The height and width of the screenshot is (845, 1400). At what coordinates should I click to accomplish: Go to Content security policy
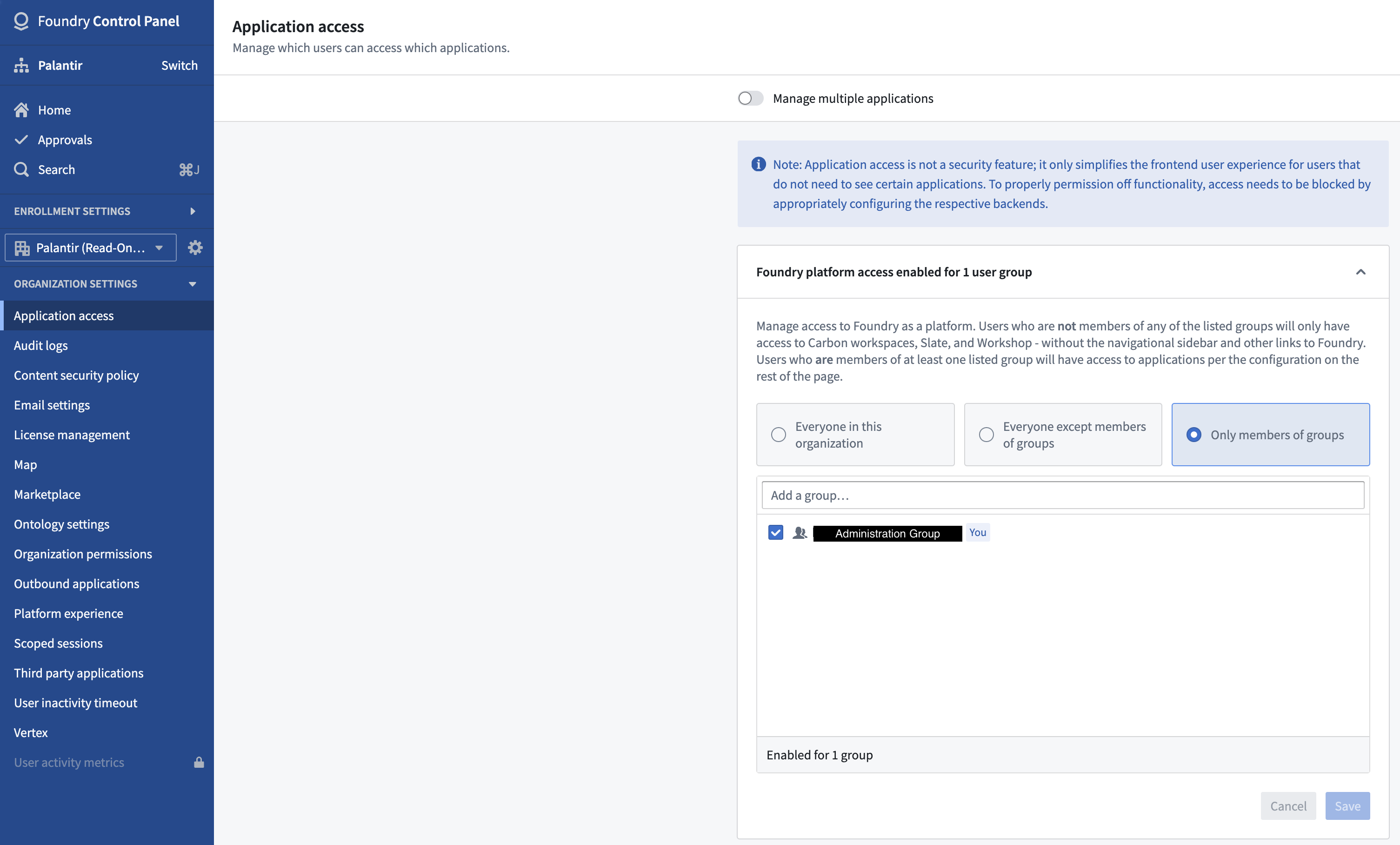click(x=107, y=375)
